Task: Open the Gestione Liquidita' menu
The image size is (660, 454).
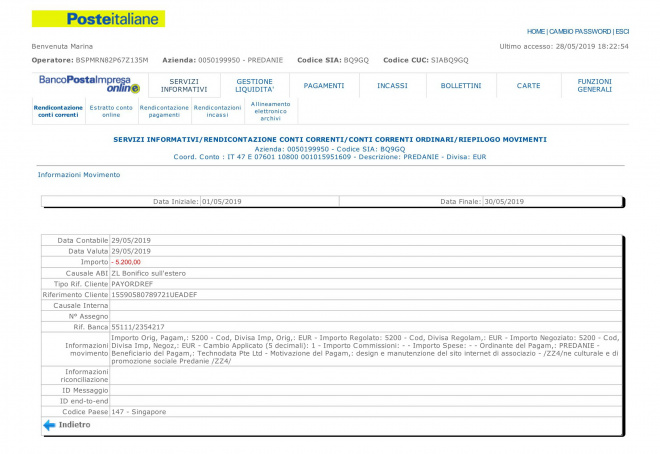Action: 254,85
